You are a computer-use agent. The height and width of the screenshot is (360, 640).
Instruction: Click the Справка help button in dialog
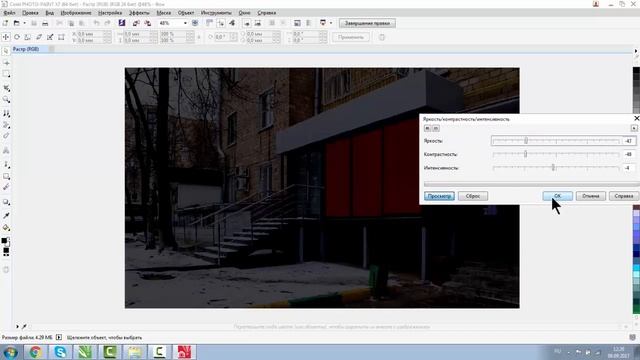(624, 196)
